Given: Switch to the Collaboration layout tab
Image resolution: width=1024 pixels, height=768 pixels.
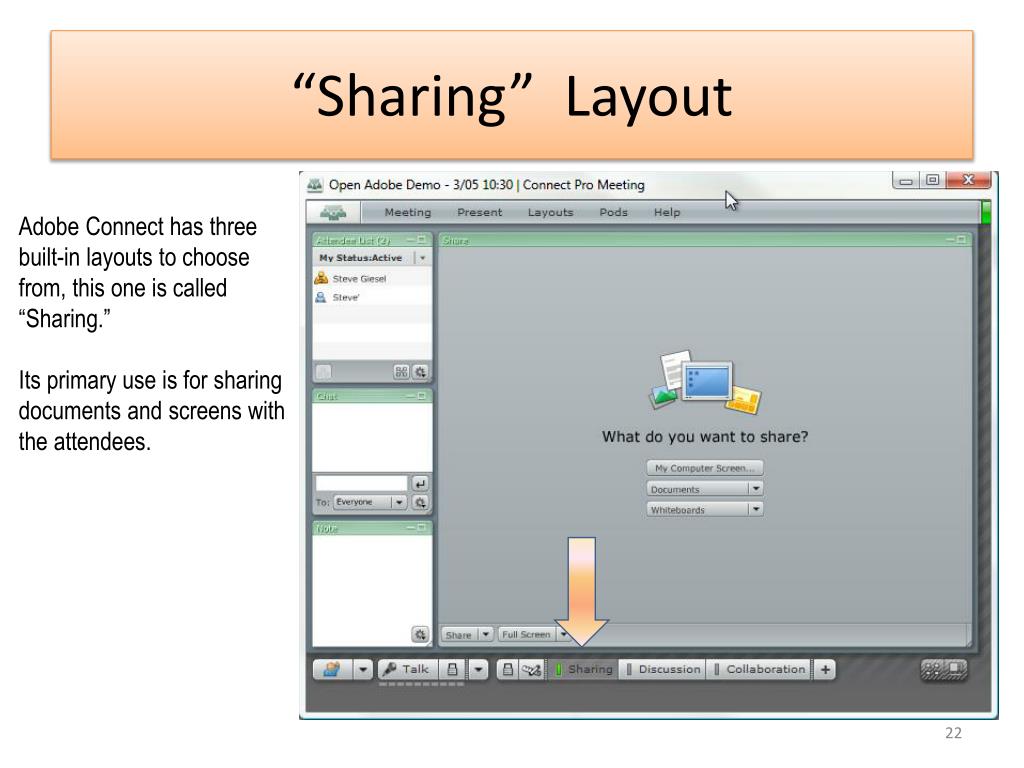Looking at the screenshot, I should tap(760, 669).
